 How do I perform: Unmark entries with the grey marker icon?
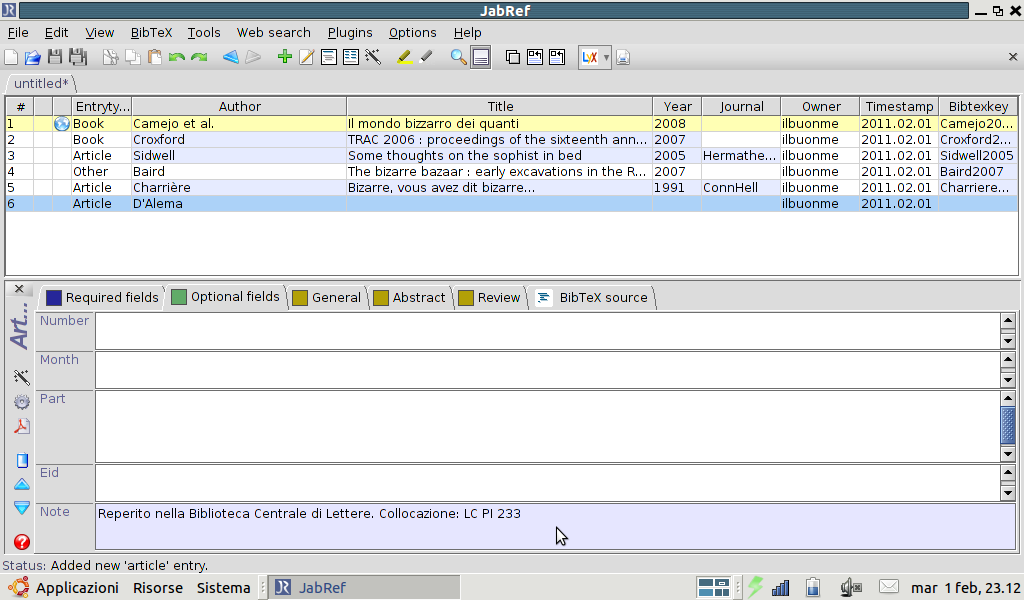(x=426, y=57)
